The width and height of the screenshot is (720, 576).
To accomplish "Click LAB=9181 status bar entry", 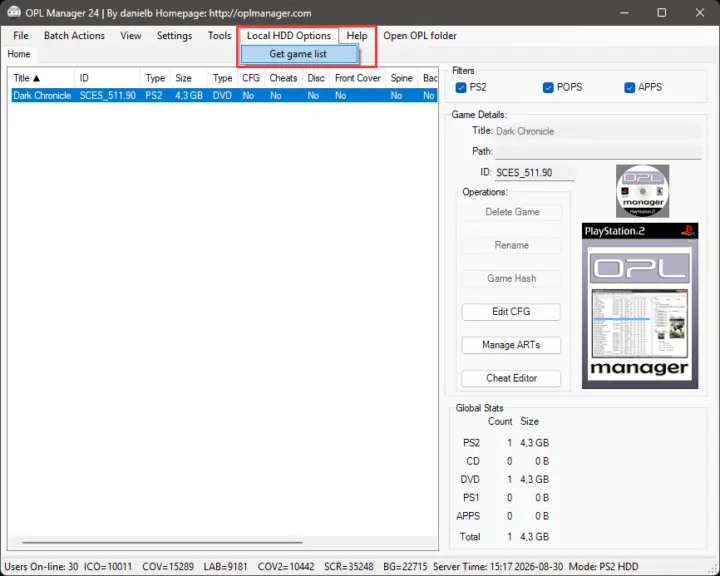I will (x=225, y=567).
